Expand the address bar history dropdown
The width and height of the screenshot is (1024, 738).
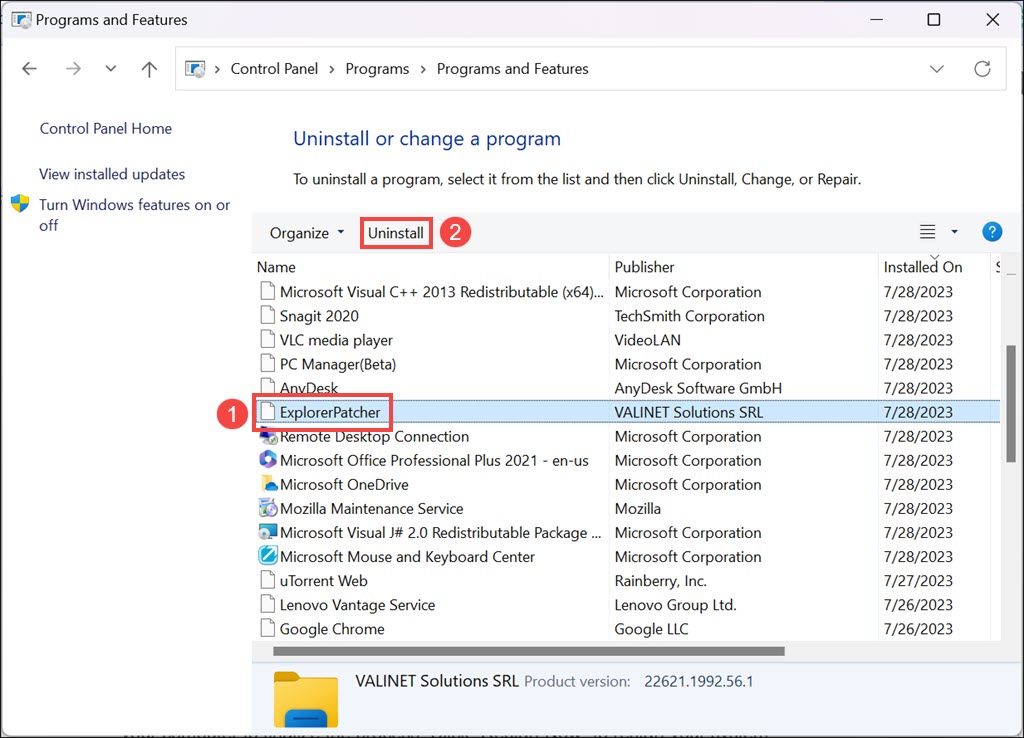(936, 69)
